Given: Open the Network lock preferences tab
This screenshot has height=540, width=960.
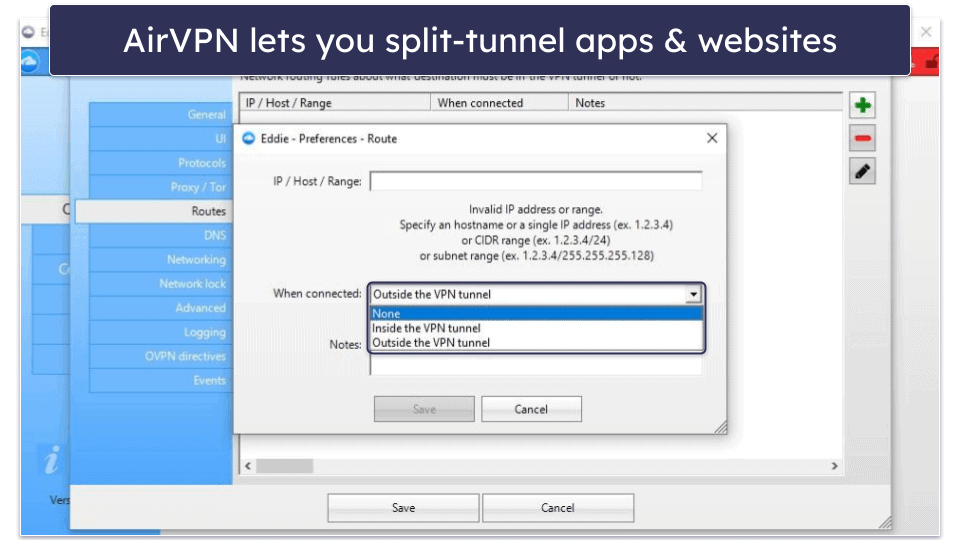Looking at the screenshot, I should 161,284.
